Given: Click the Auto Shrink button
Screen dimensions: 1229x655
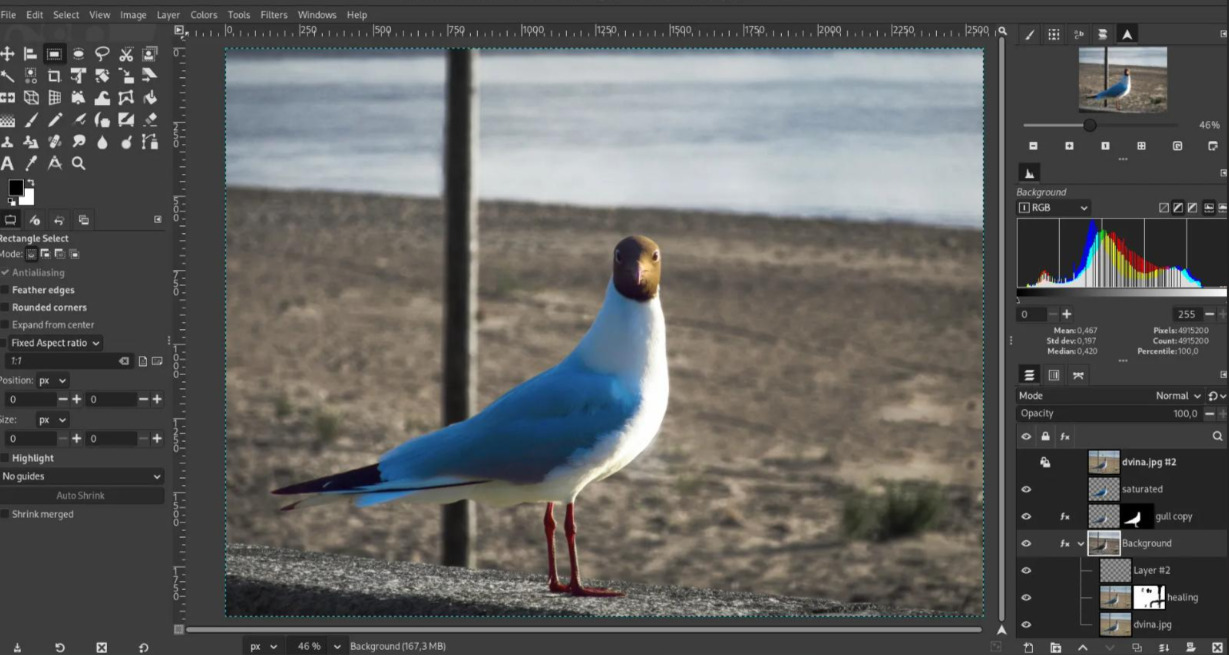Looking at the screenshot, I should pos(81,496).
